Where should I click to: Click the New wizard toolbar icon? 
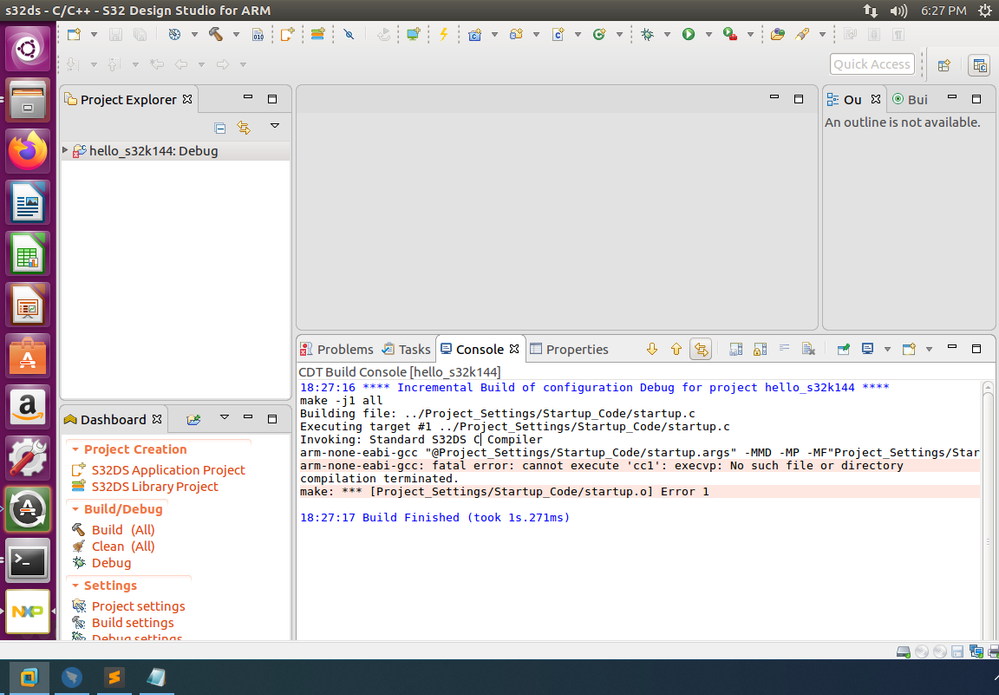tap(75, 34)
